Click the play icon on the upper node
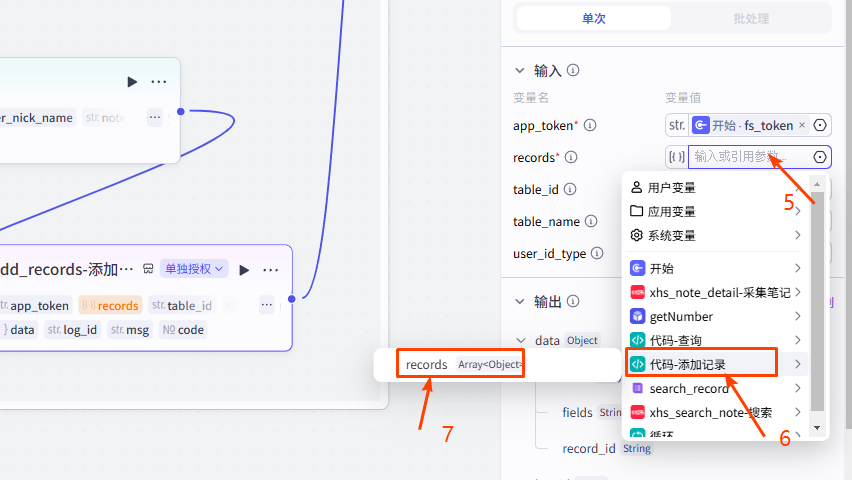This screenshot has height=480, width=852. [132, 82]
